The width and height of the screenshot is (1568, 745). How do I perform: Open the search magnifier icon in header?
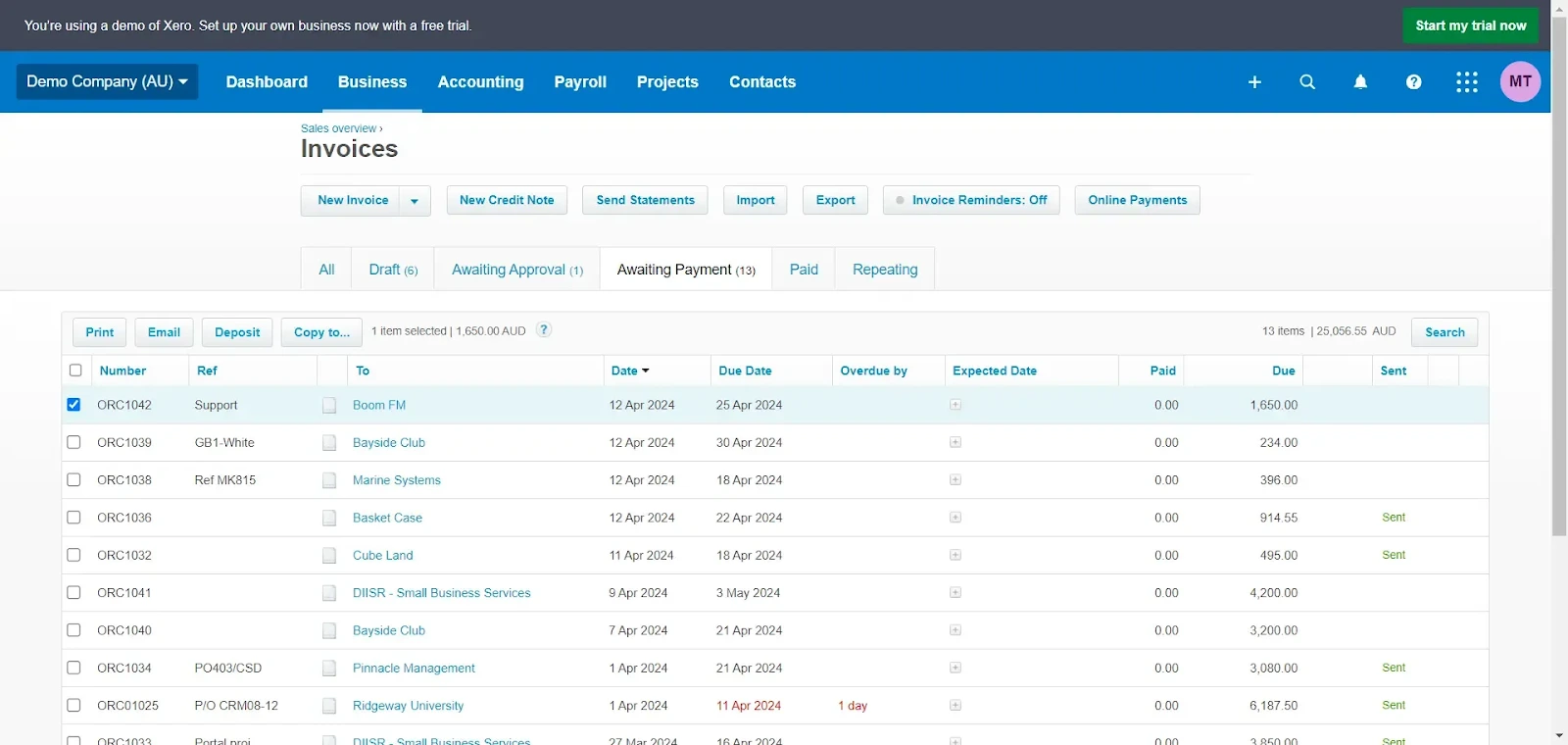pyautogui.click(x=1307, y=82)
